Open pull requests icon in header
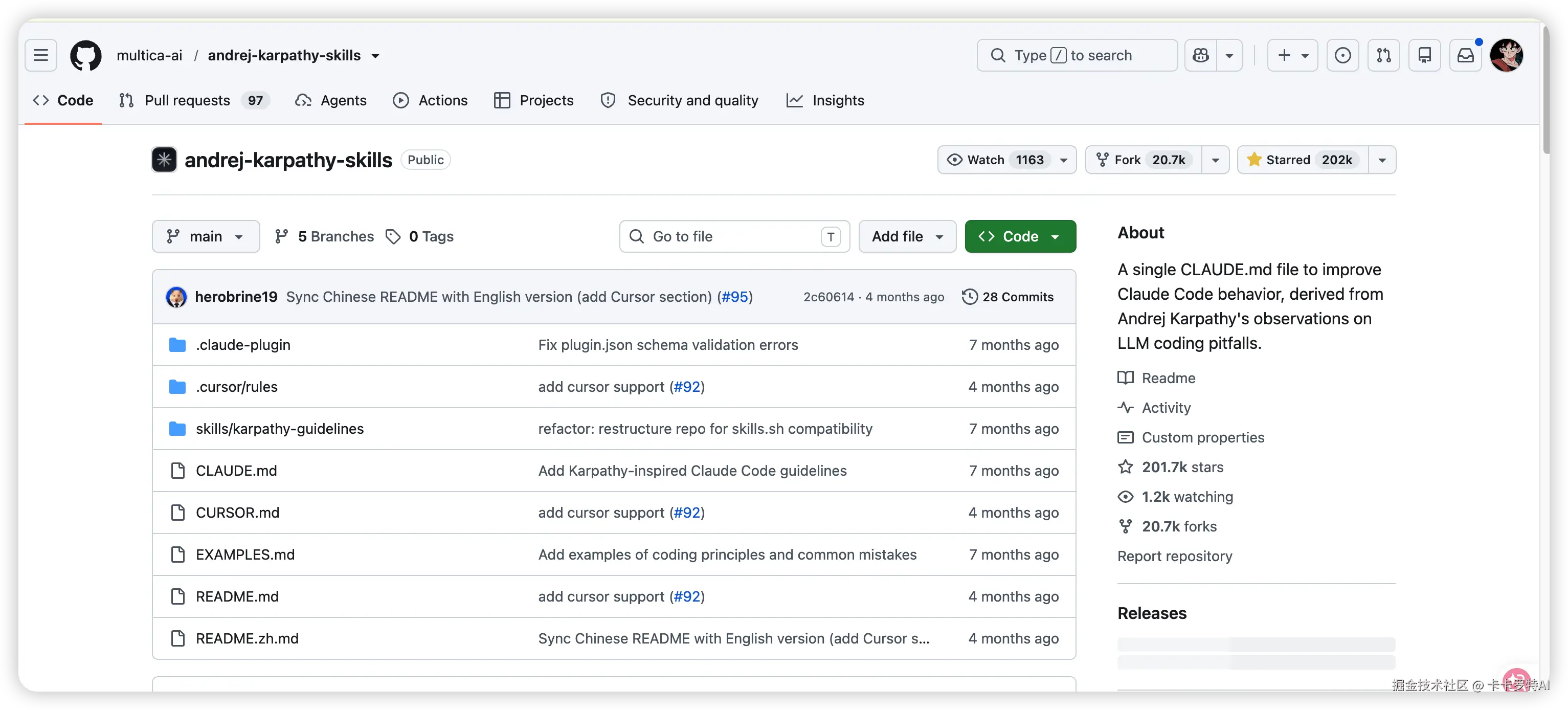 point(1383,55)
